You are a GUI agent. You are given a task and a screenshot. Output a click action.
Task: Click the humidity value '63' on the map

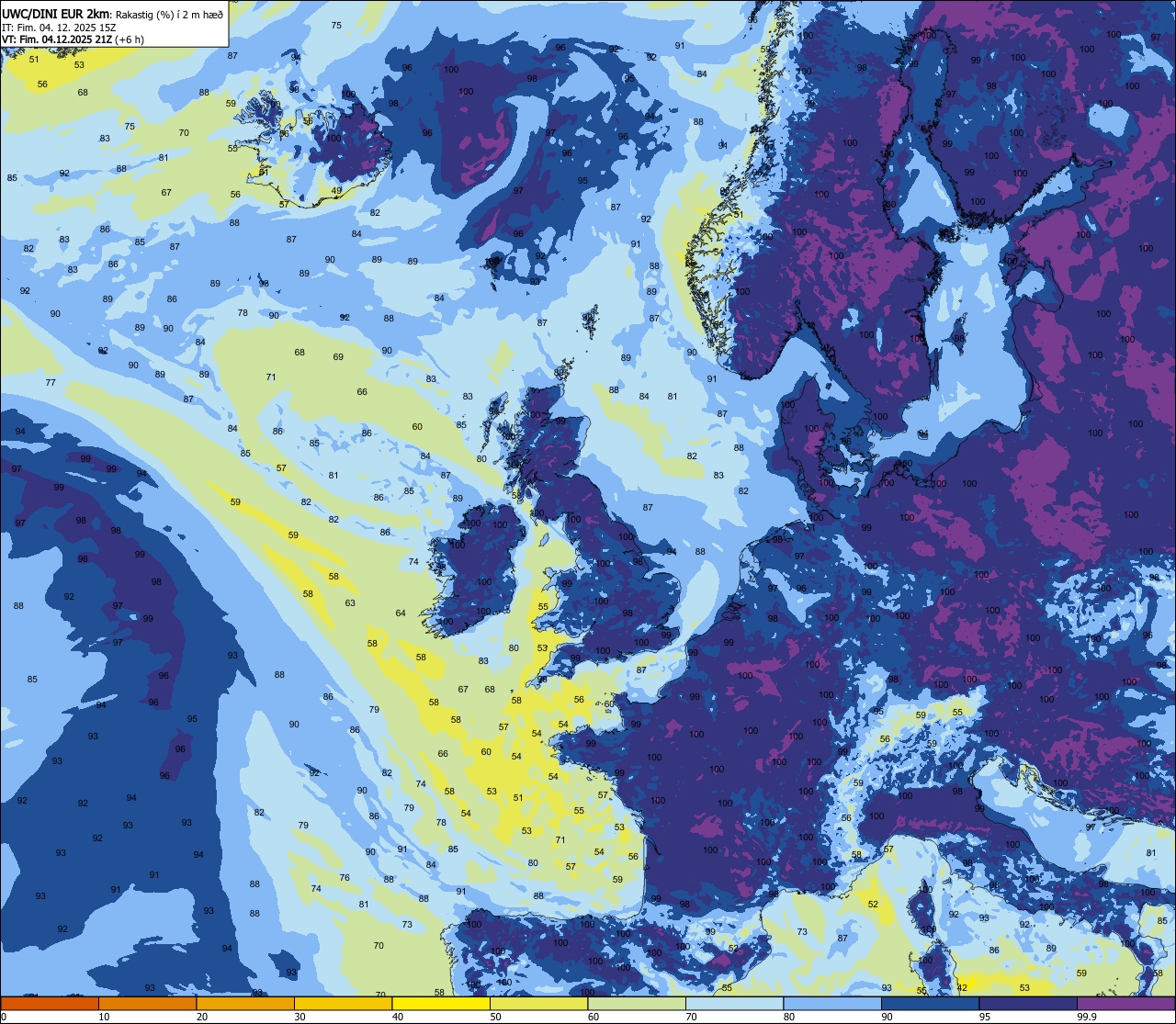tap(350, 603)
